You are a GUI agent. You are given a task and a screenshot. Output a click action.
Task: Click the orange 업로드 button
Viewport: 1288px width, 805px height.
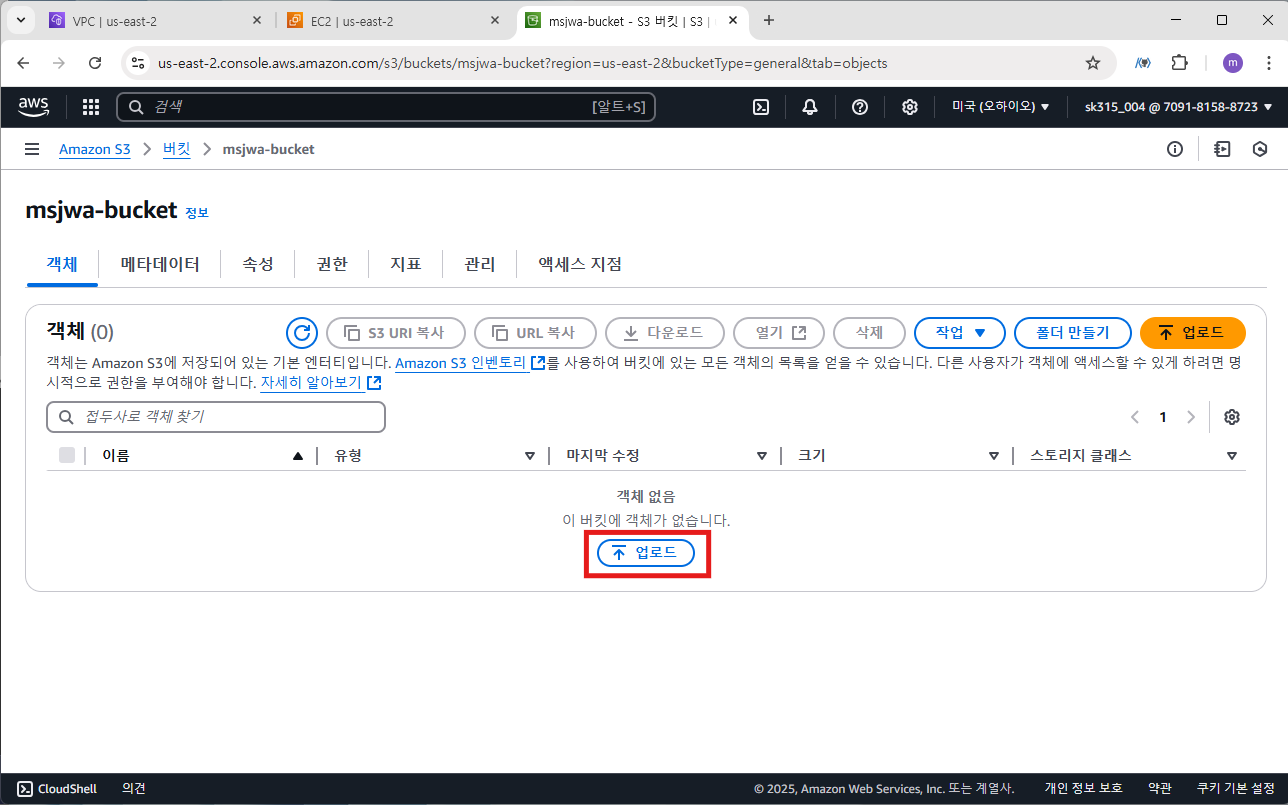[x=1192, y=333]
